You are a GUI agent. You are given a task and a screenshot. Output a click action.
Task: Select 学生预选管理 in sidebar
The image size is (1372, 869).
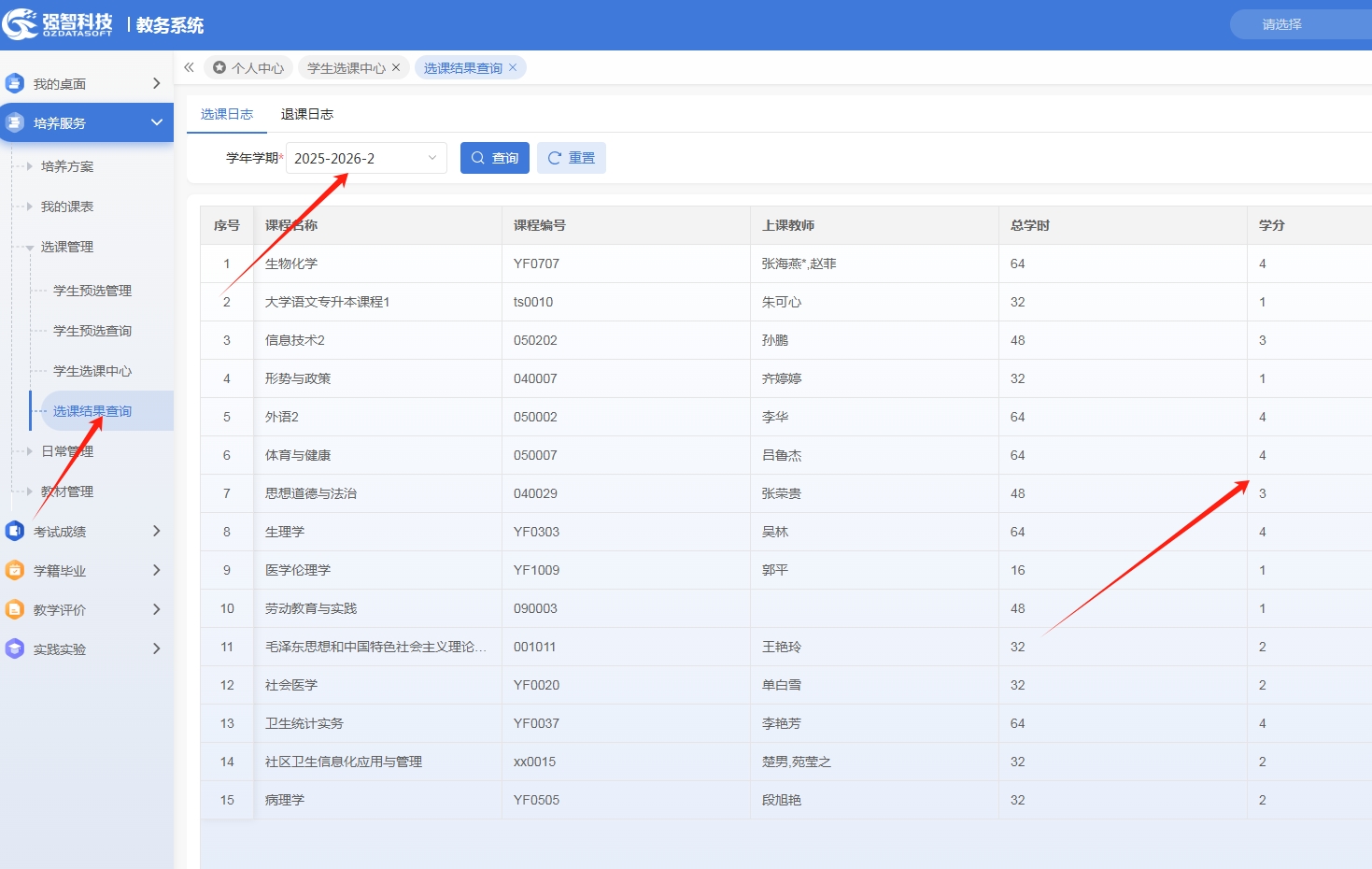pos(92,291)
